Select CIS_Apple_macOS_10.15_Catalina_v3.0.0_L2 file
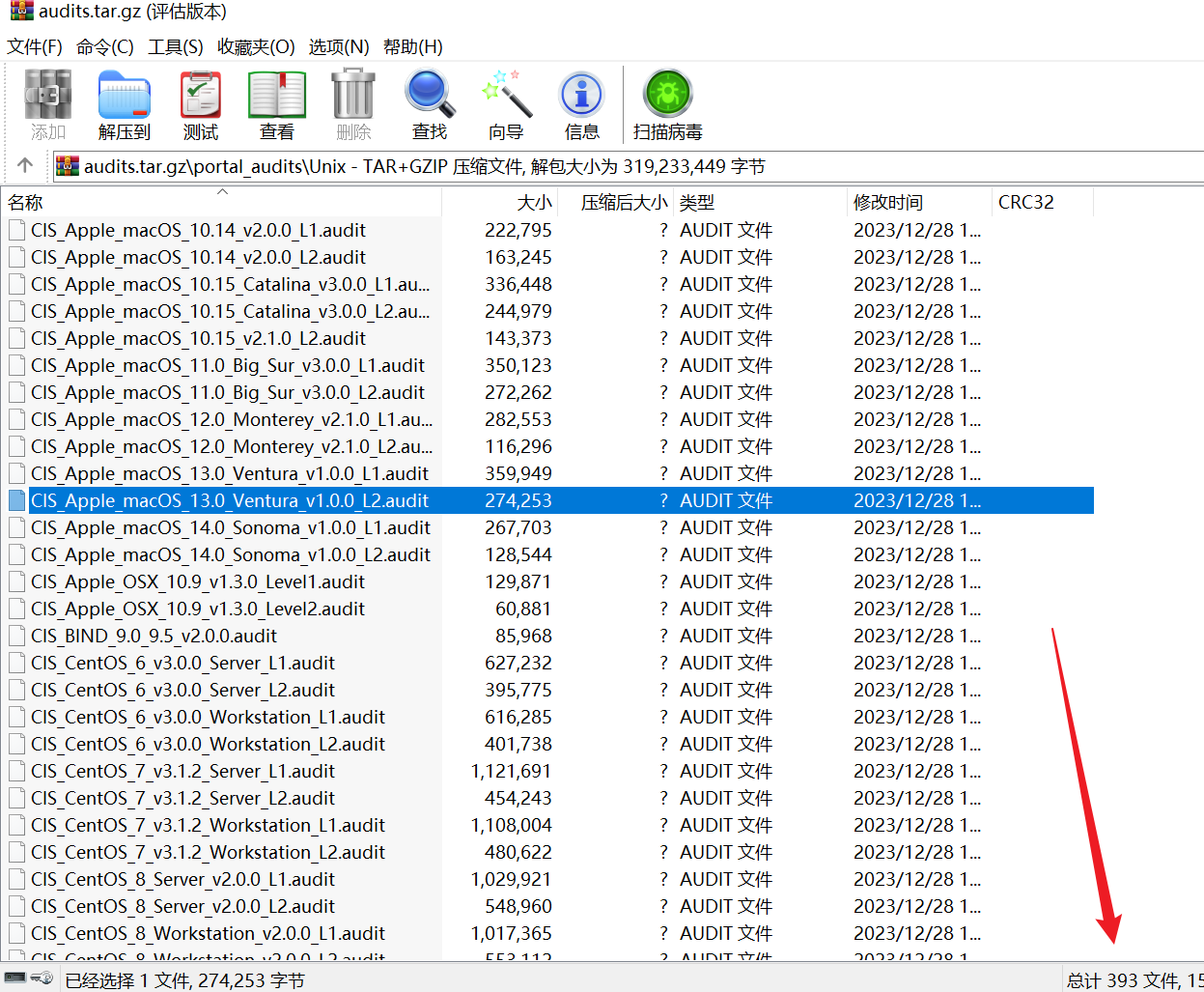 (230, 311)
